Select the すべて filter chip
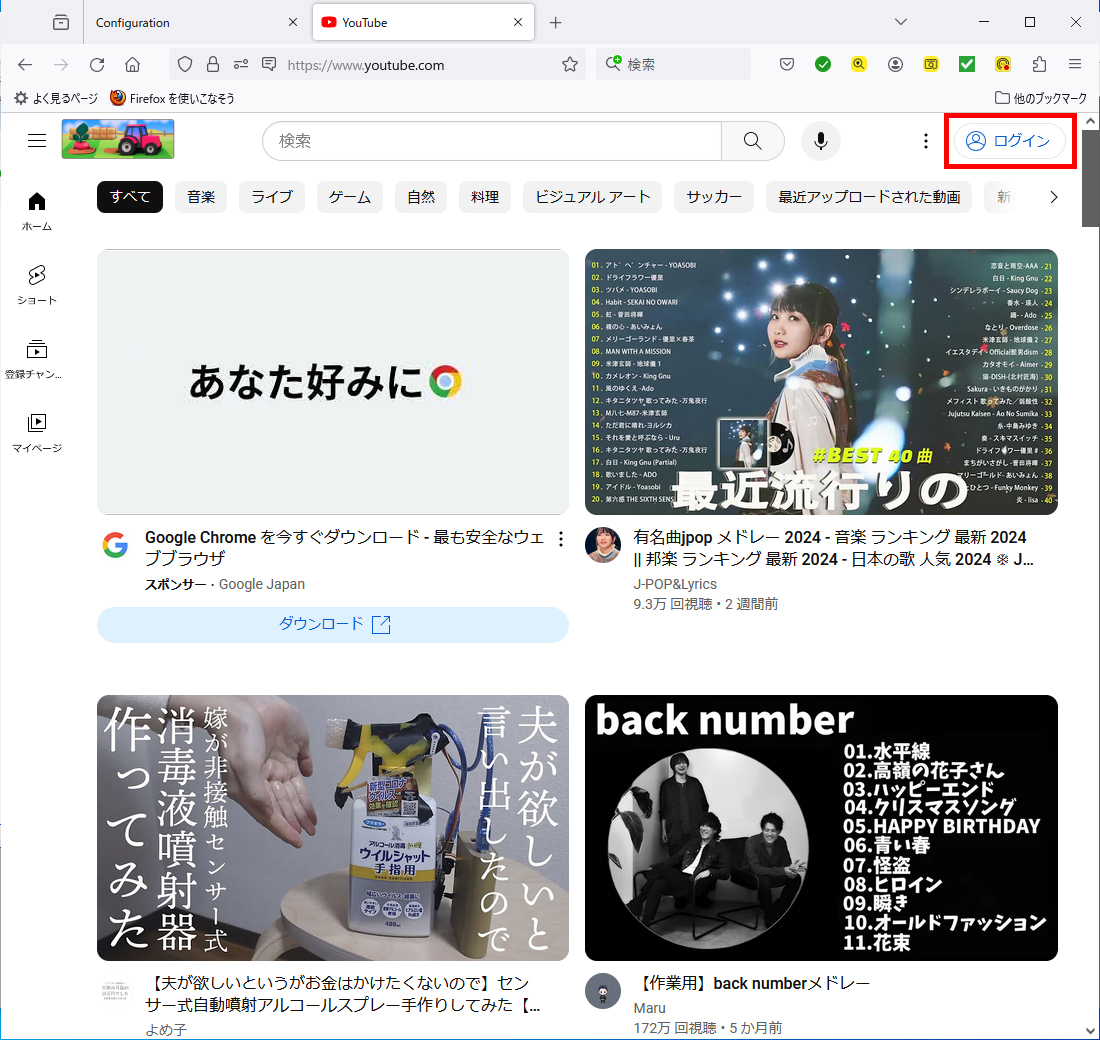 [130, 197]
